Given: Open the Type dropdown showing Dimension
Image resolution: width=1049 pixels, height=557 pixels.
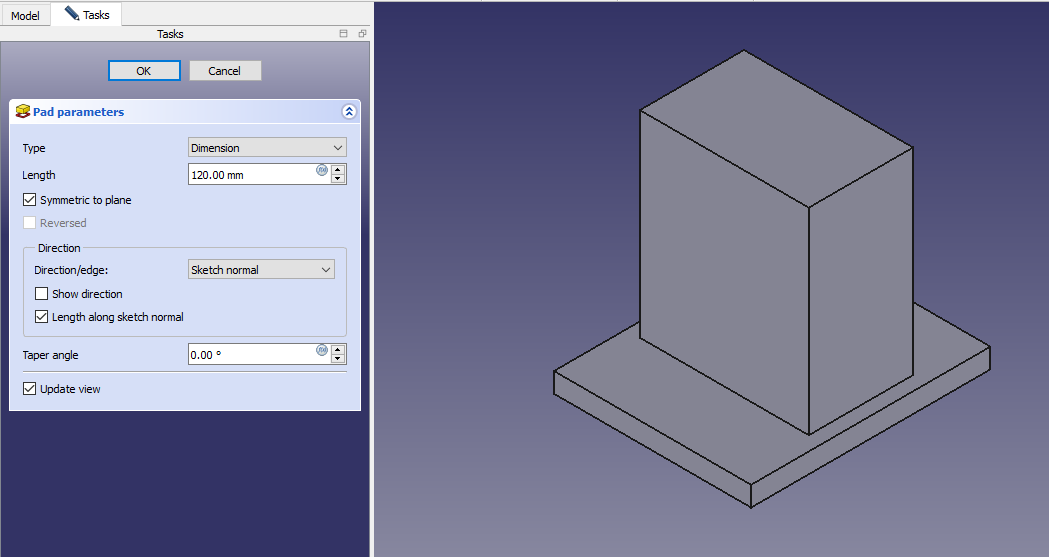Looking at the screenshot, I should [267, 148].
